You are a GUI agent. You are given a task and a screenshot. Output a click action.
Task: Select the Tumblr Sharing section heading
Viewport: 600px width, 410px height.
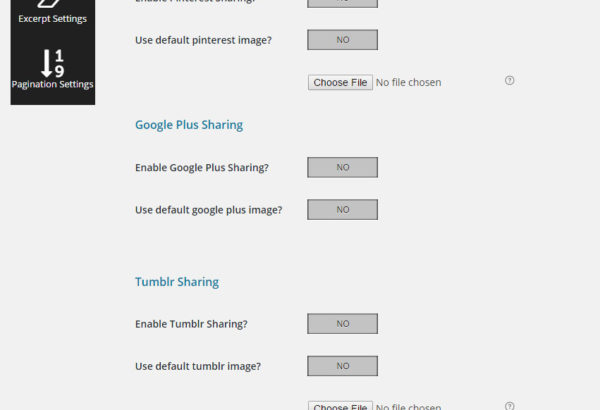point(177,282)
